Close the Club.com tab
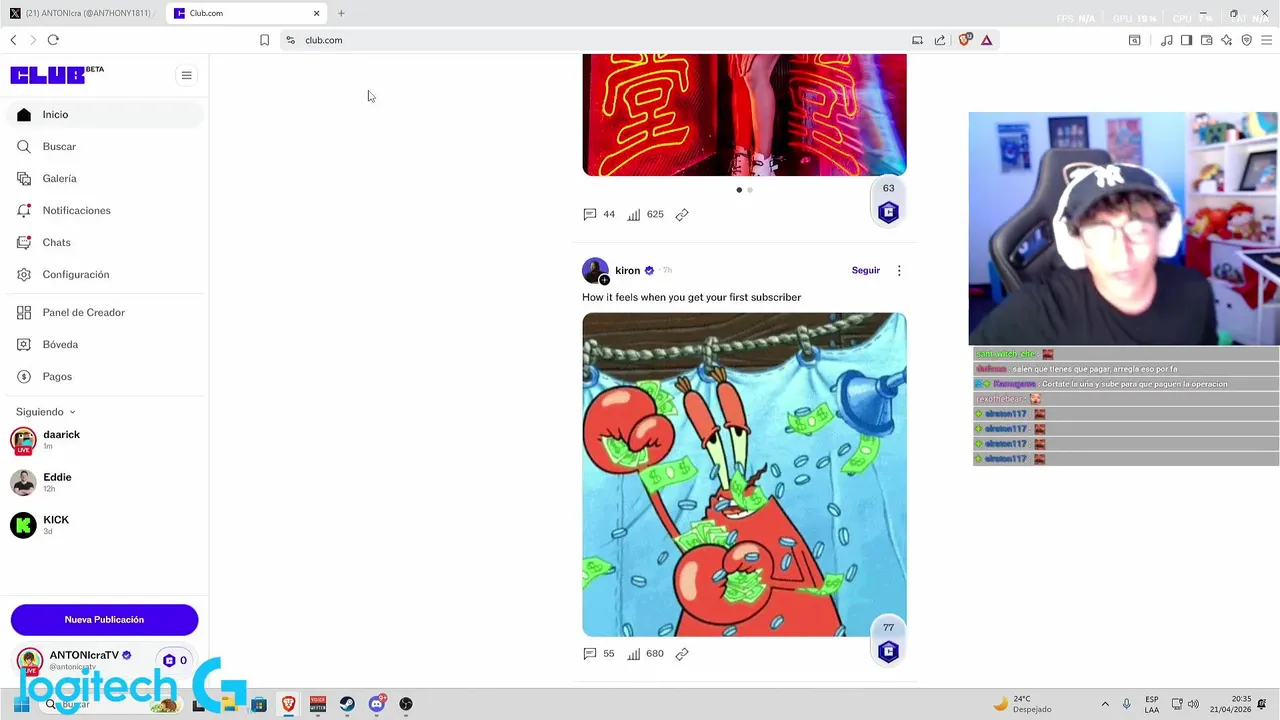 click(x=317, y=13)
